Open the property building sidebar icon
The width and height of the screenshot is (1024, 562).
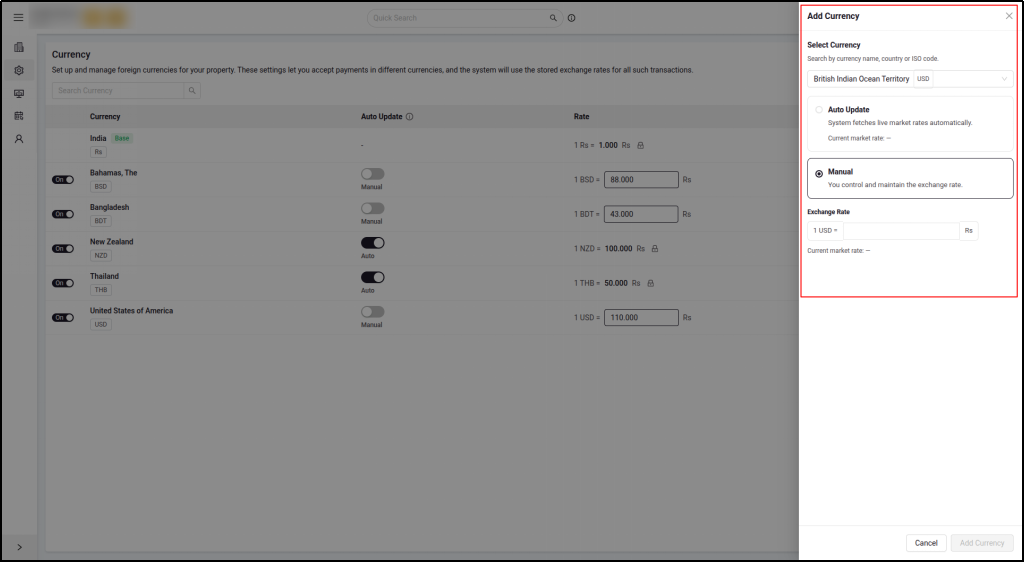pos(18,47)
